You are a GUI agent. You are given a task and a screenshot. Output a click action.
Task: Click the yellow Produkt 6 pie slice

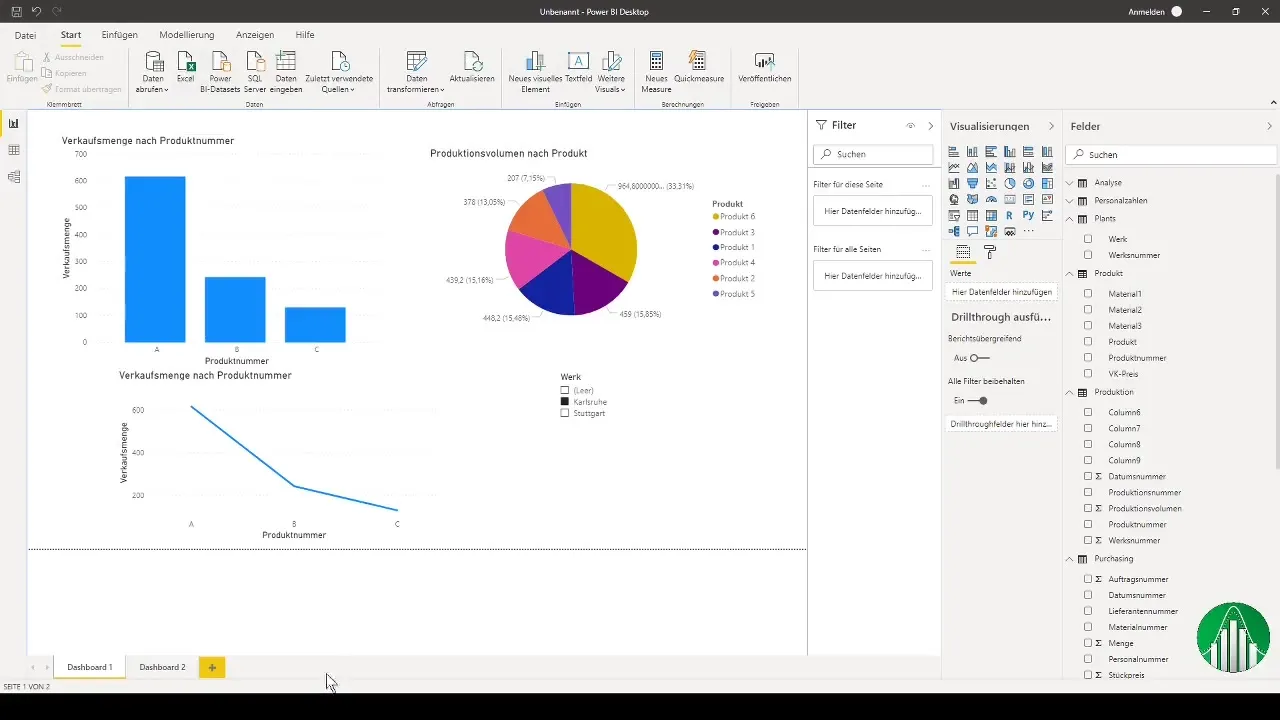point(604,228)
